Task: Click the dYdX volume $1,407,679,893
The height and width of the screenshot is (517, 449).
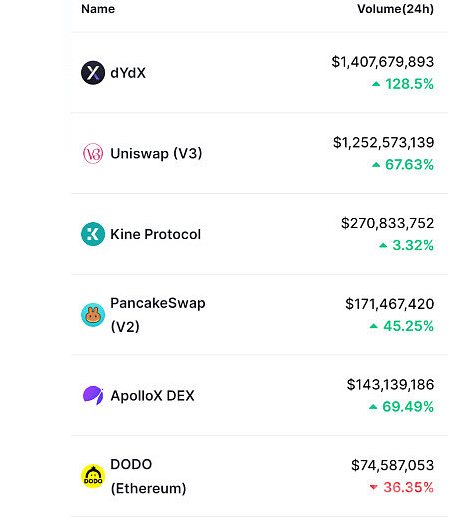Action: click(x=383, y=62)
